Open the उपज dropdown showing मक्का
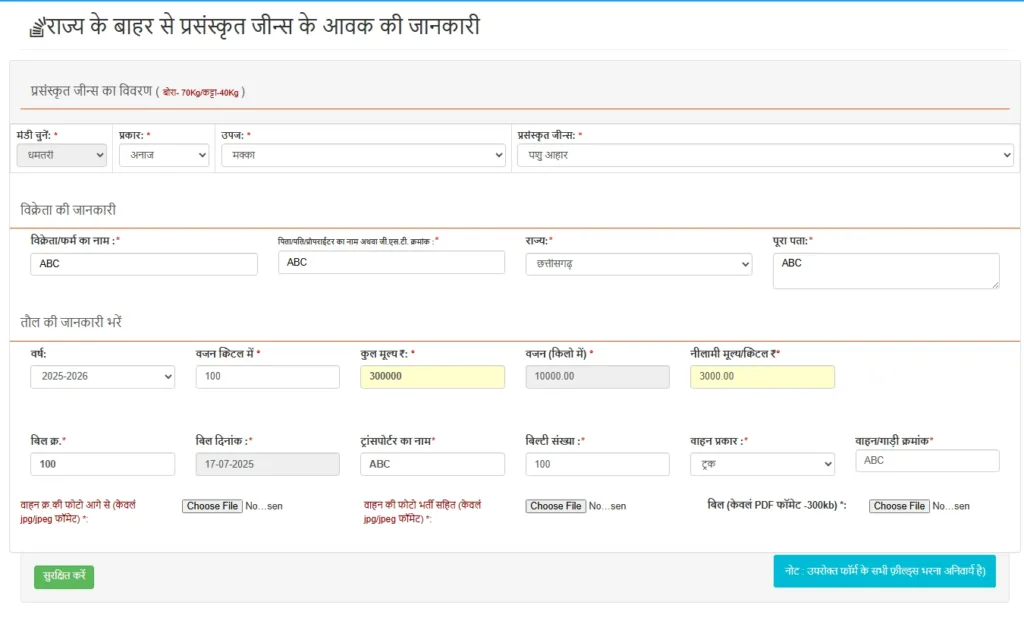 click(364, 155)
